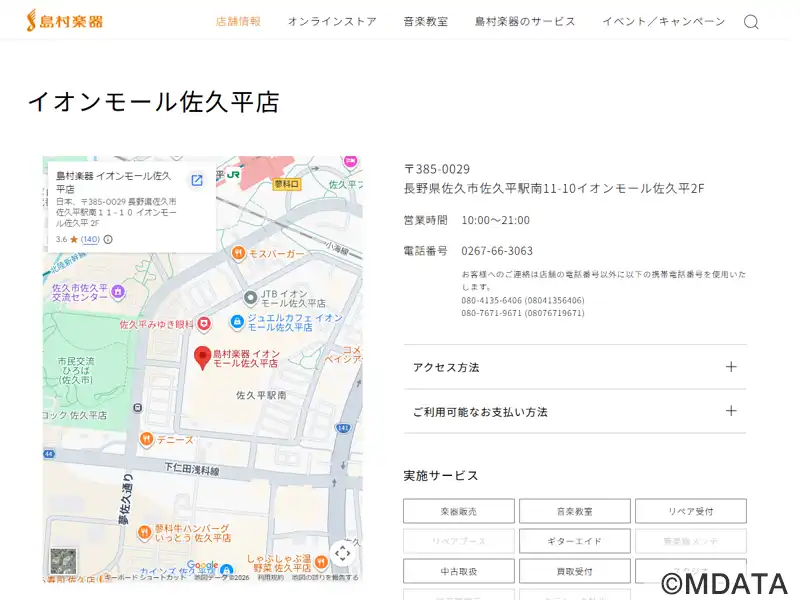The width and height of the screenshot is (800, 600).
Task: Click the Denny's restaurant marker on map
Action: tap(146, 439)
